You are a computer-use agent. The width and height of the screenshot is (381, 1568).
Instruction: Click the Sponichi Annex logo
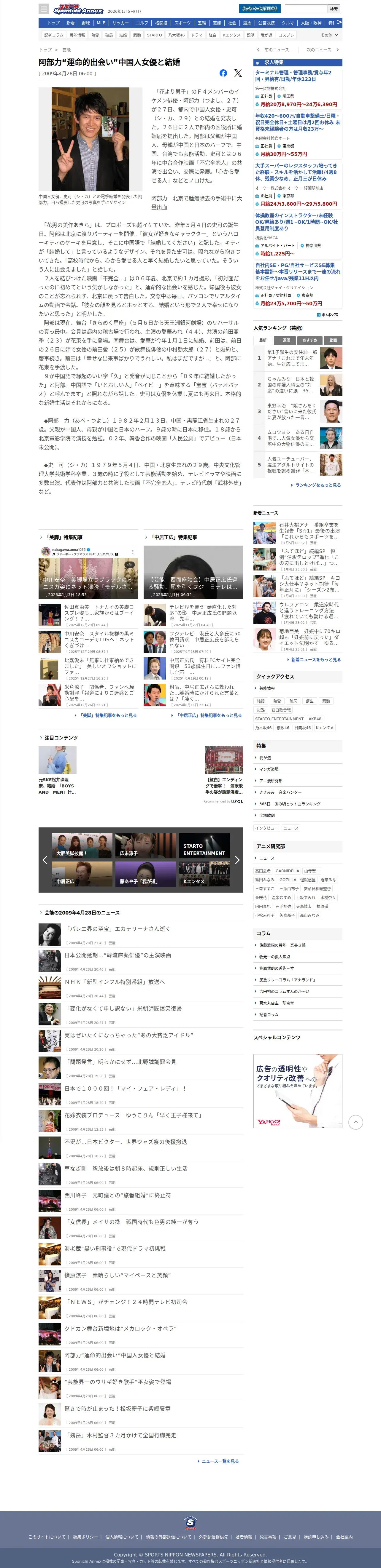pos(78,10)
